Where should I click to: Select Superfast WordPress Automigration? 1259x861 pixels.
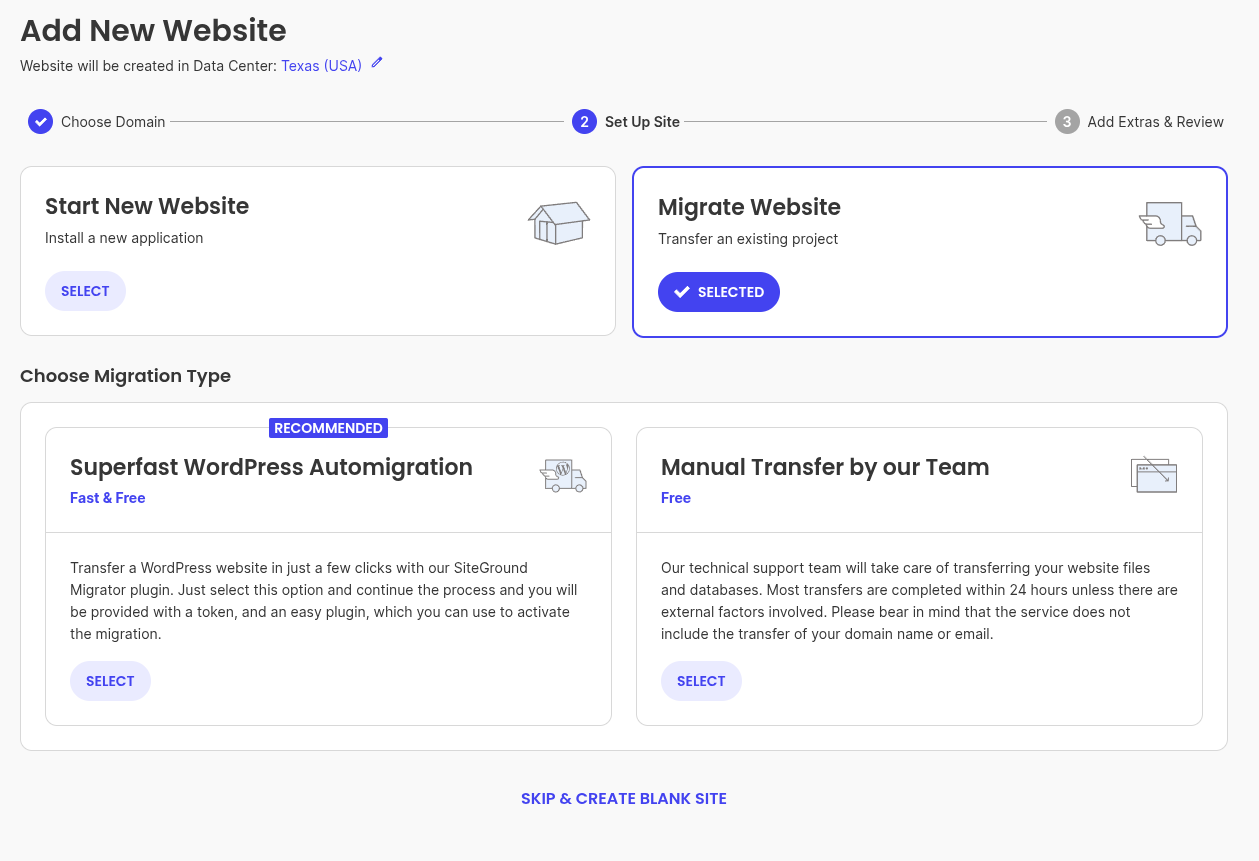point(110,681)
